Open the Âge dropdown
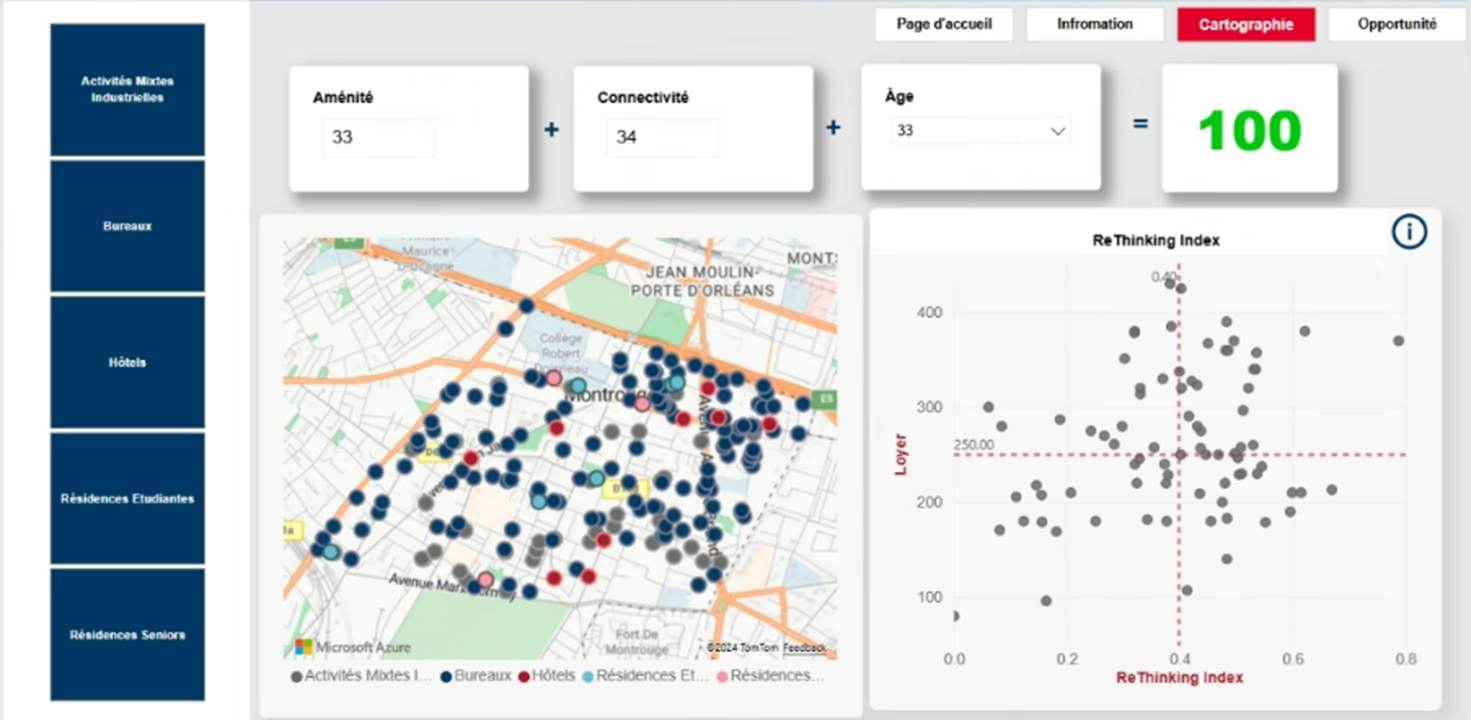 click(980, 130)
